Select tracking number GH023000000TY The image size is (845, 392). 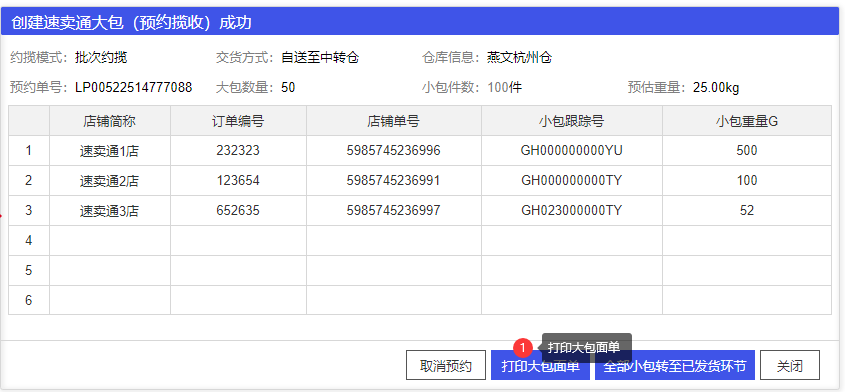point(572,210)
